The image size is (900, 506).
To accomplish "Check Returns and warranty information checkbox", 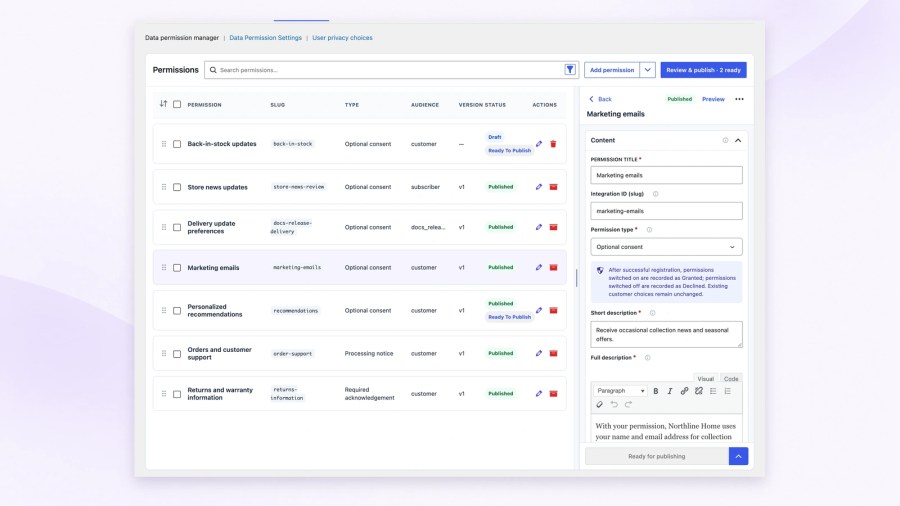I will pos(177,394).
